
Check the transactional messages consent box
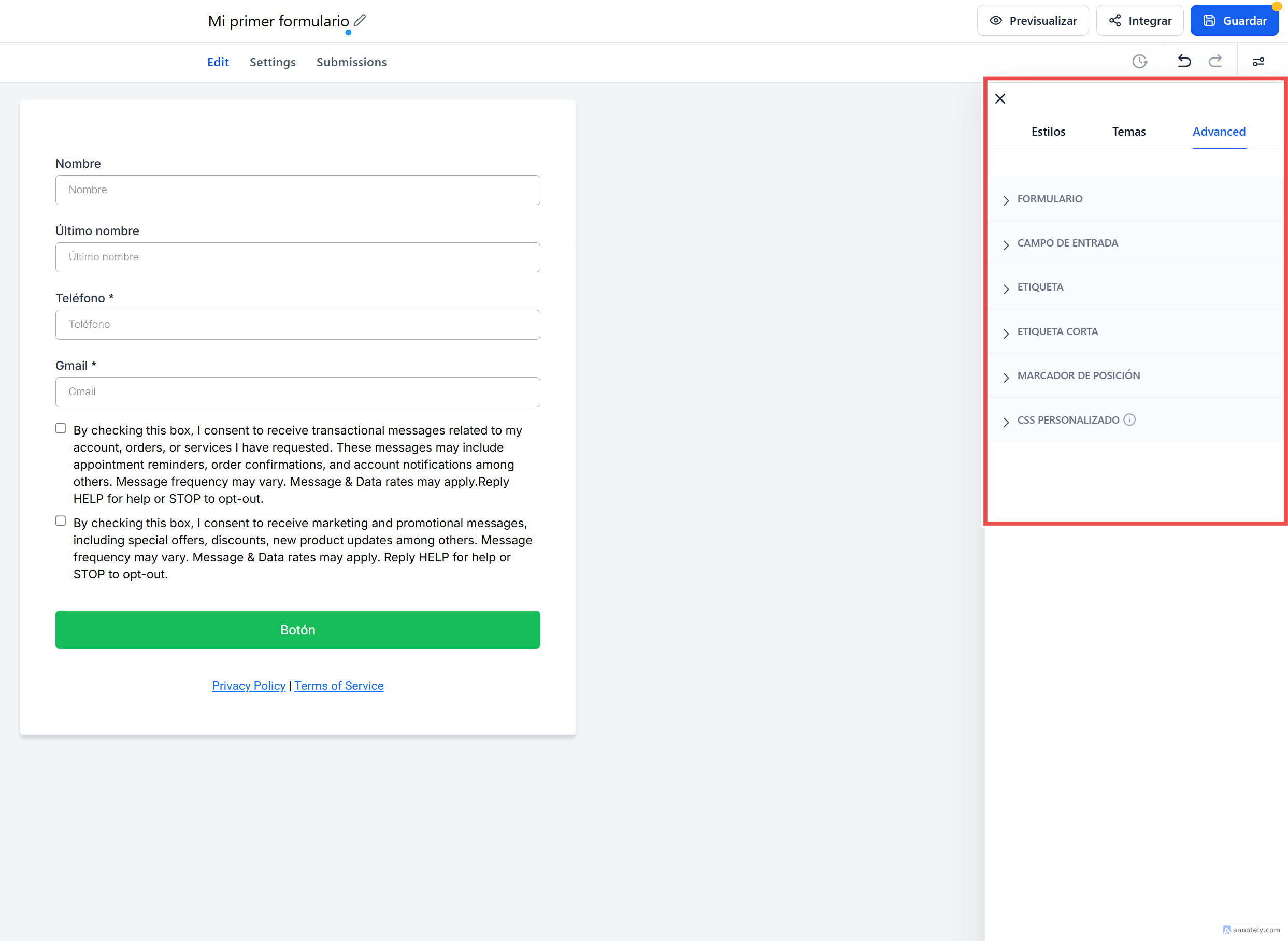61,428
